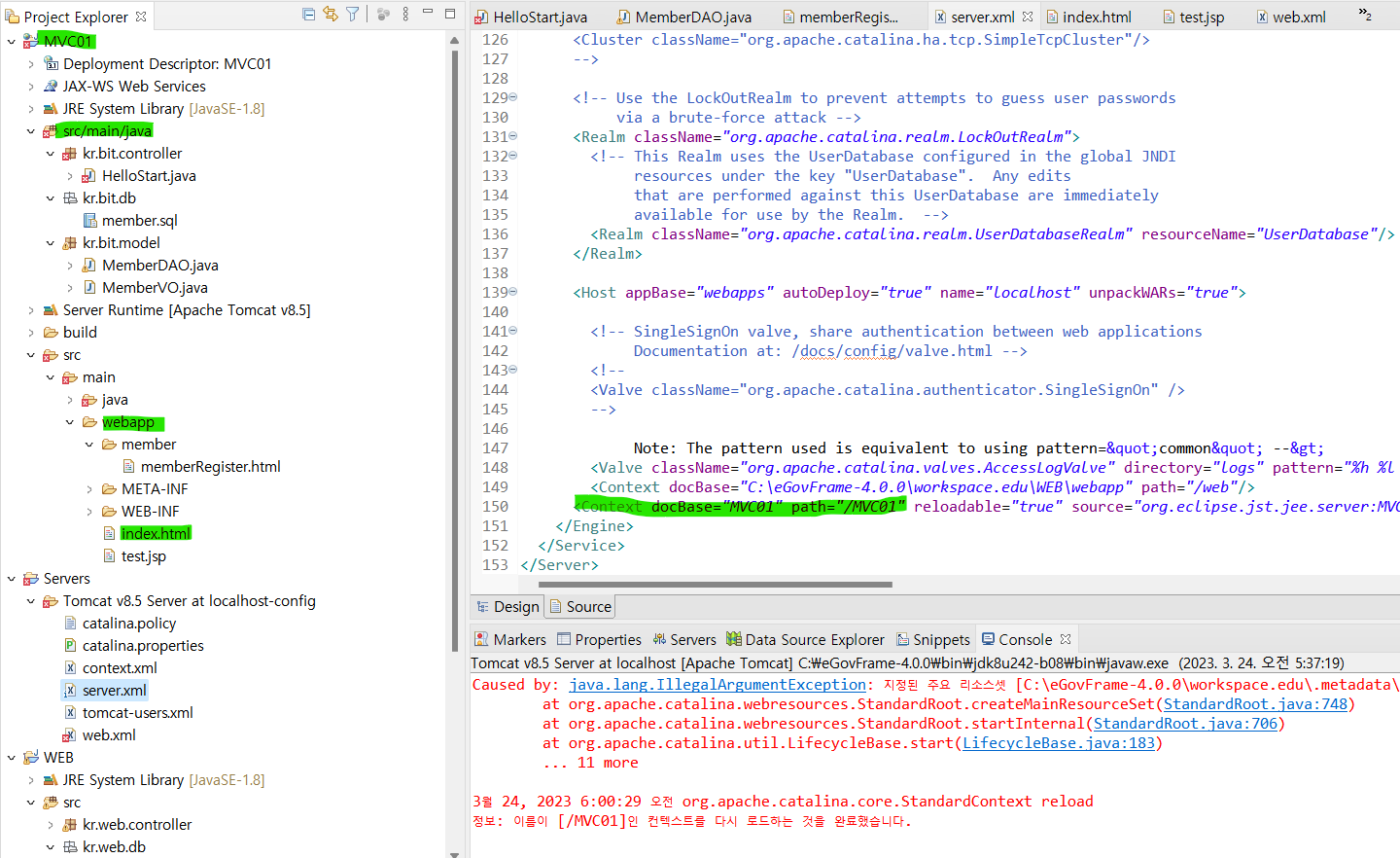Switch to the MemberDAO.java editor tab

(x=692, y=18)
